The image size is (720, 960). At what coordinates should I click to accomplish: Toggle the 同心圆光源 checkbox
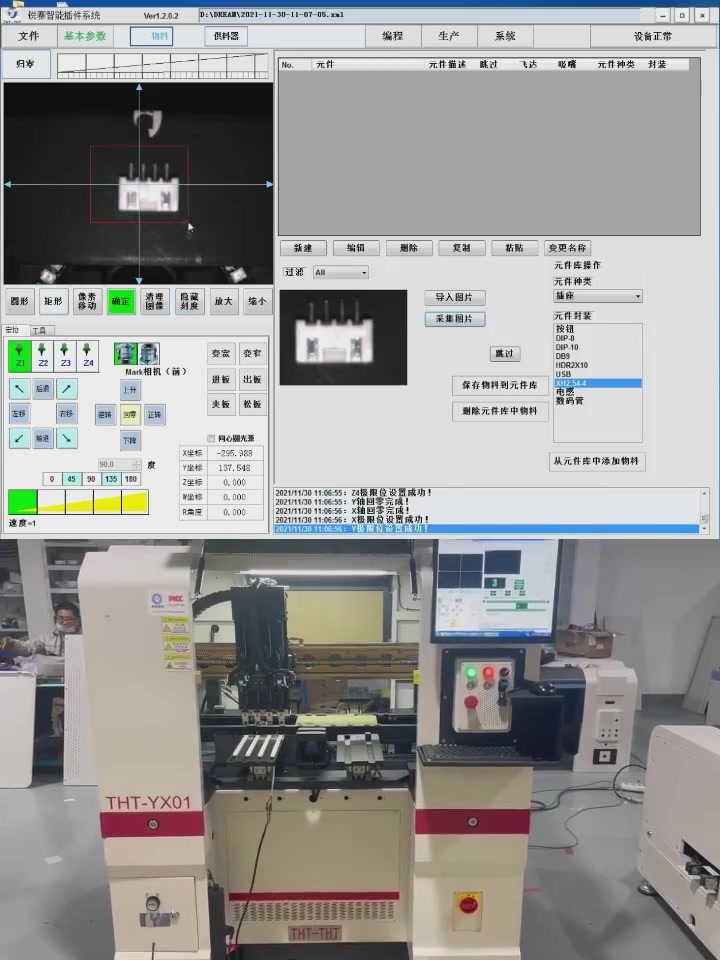click(x=211, y=438)
